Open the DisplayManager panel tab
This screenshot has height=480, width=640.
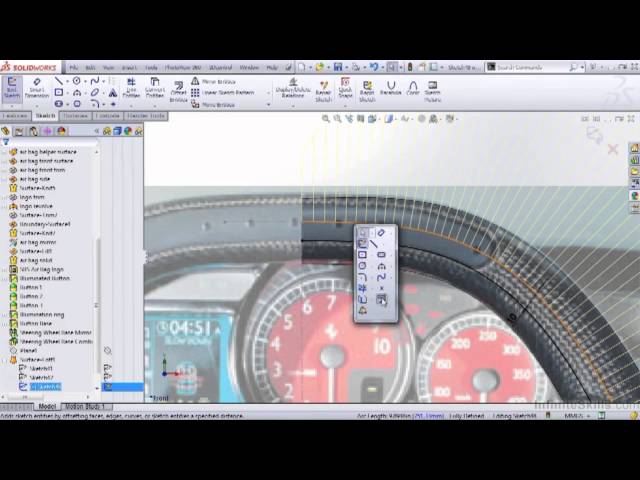click(x=62, y=131)
